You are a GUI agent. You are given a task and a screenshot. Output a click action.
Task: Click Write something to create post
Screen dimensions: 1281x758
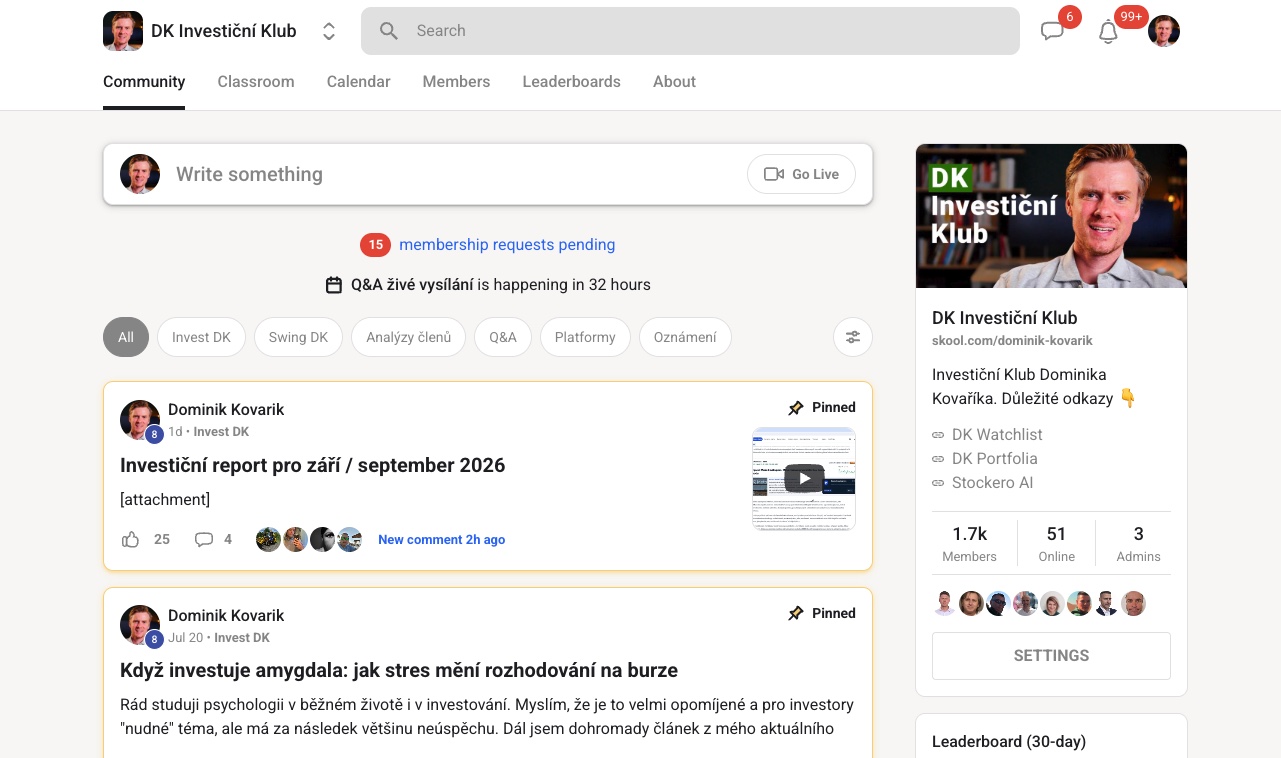(249, 174)
